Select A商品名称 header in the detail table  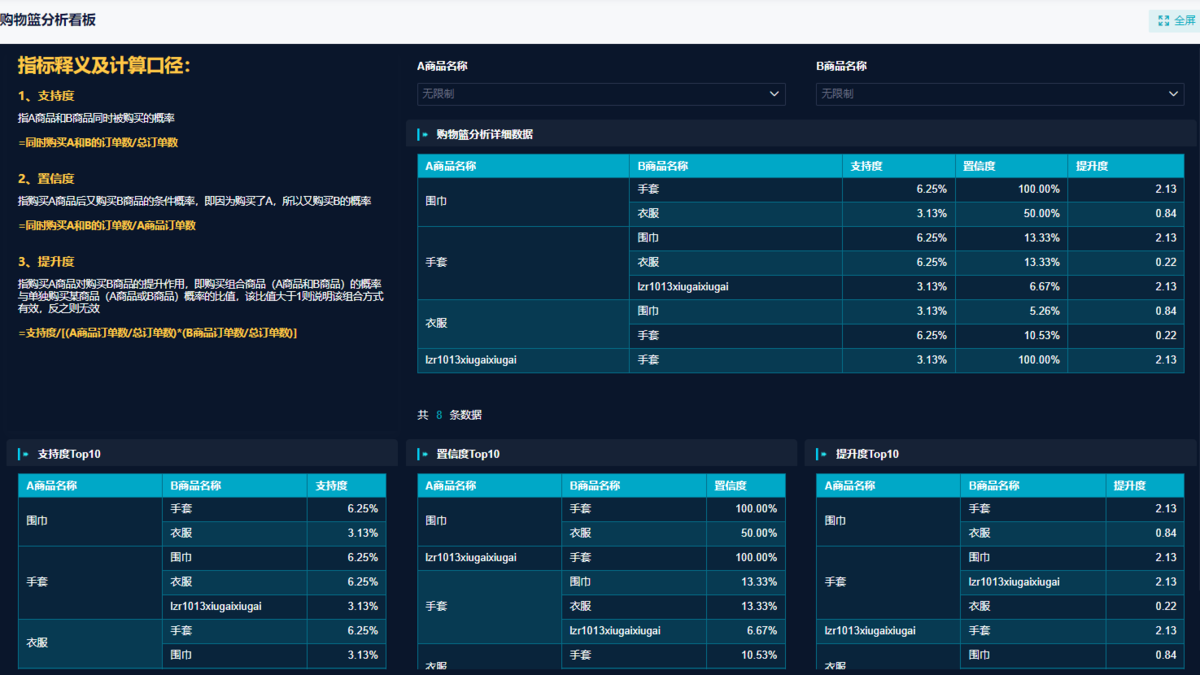pyautogui.click(x=451, y=166)
